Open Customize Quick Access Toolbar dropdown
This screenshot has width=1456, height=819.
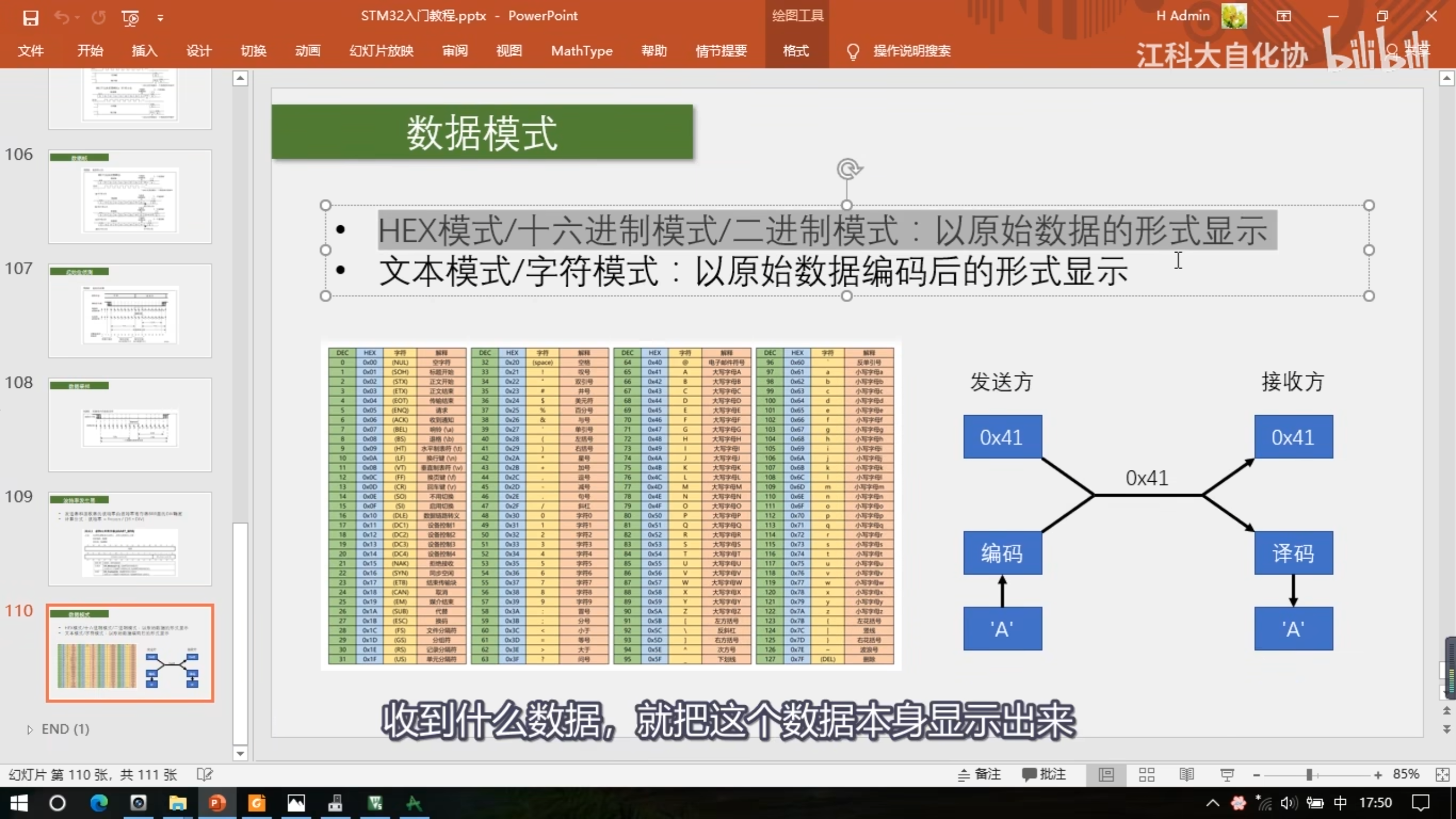click(x=160, y=18)
